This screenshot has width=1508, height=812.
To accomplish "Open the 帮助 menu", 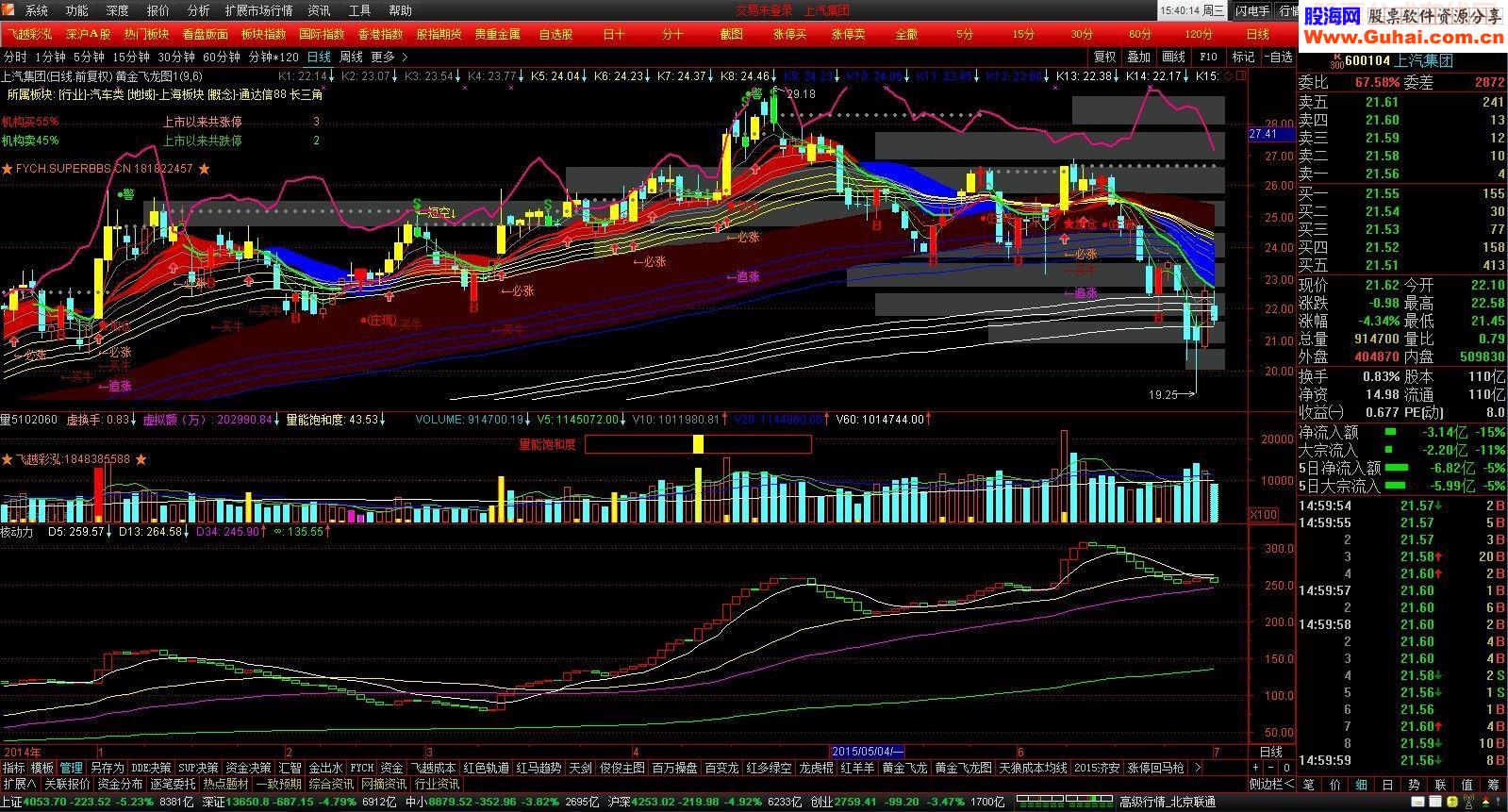I will (x=400, y=10).
